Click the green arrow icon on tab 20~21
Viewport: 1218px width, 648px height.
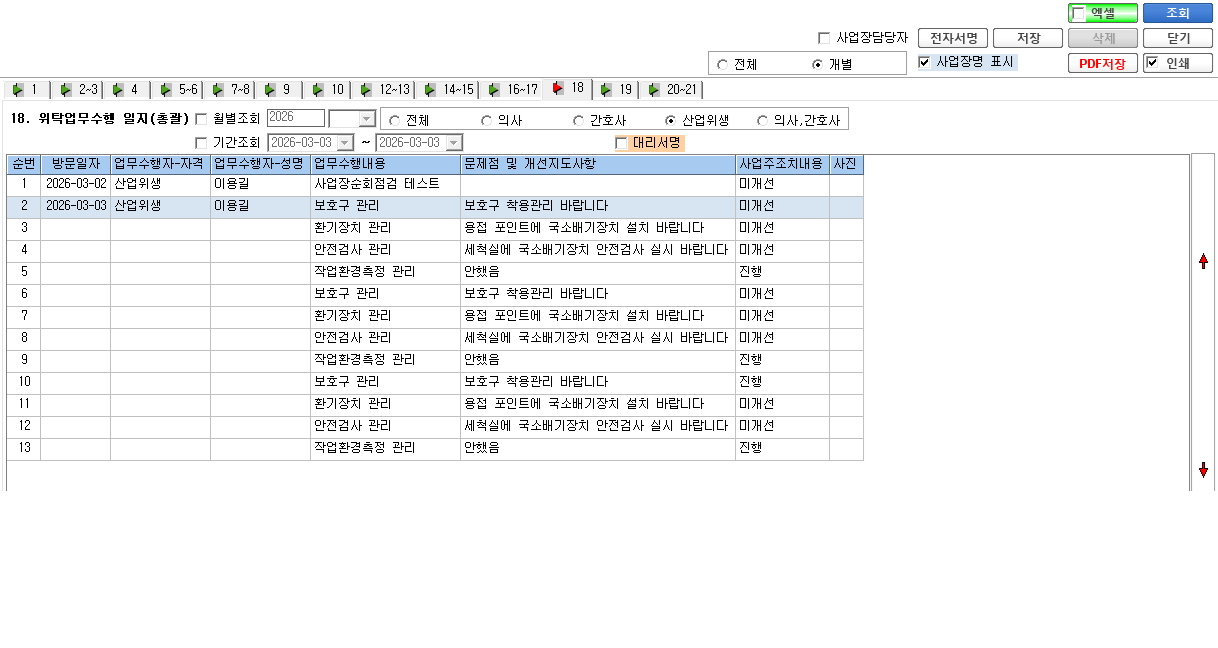654,89
